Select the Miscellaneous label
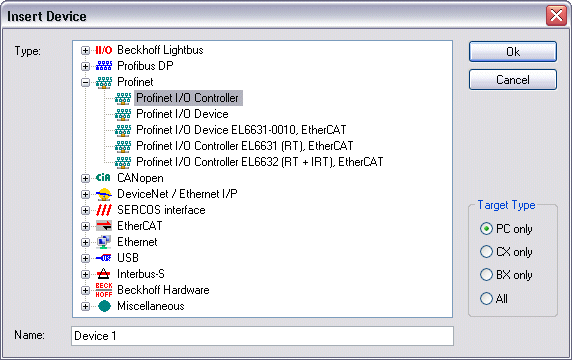The image size is (572, 360). (151, 306)
